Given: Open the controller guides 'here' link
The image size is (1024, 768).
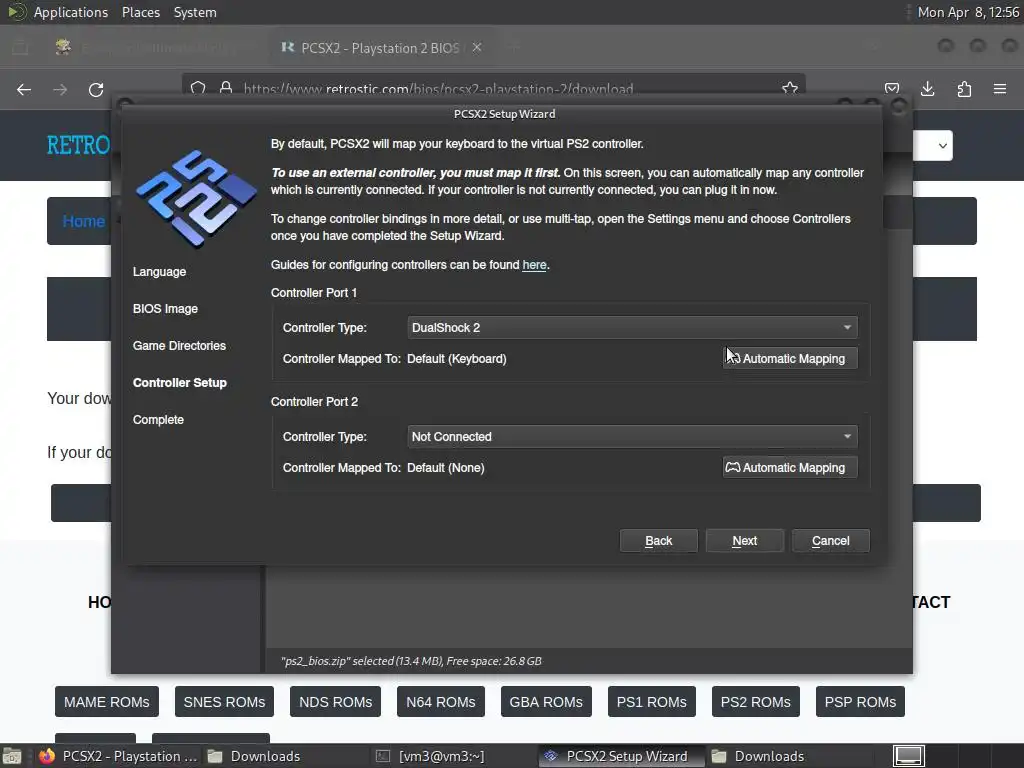Looking at the screenshot, I should coord(534,265).
